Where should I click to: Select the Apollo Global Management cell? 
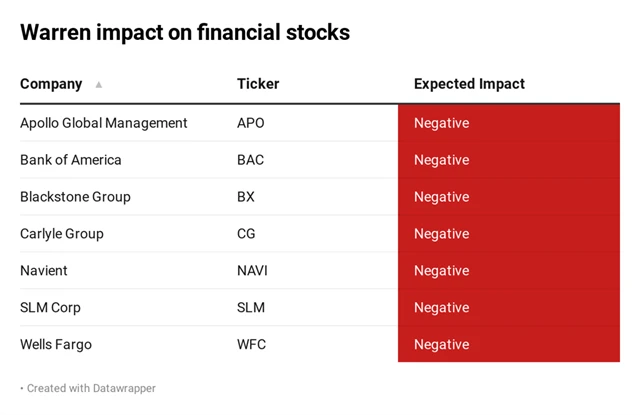[x=104, y=123]
